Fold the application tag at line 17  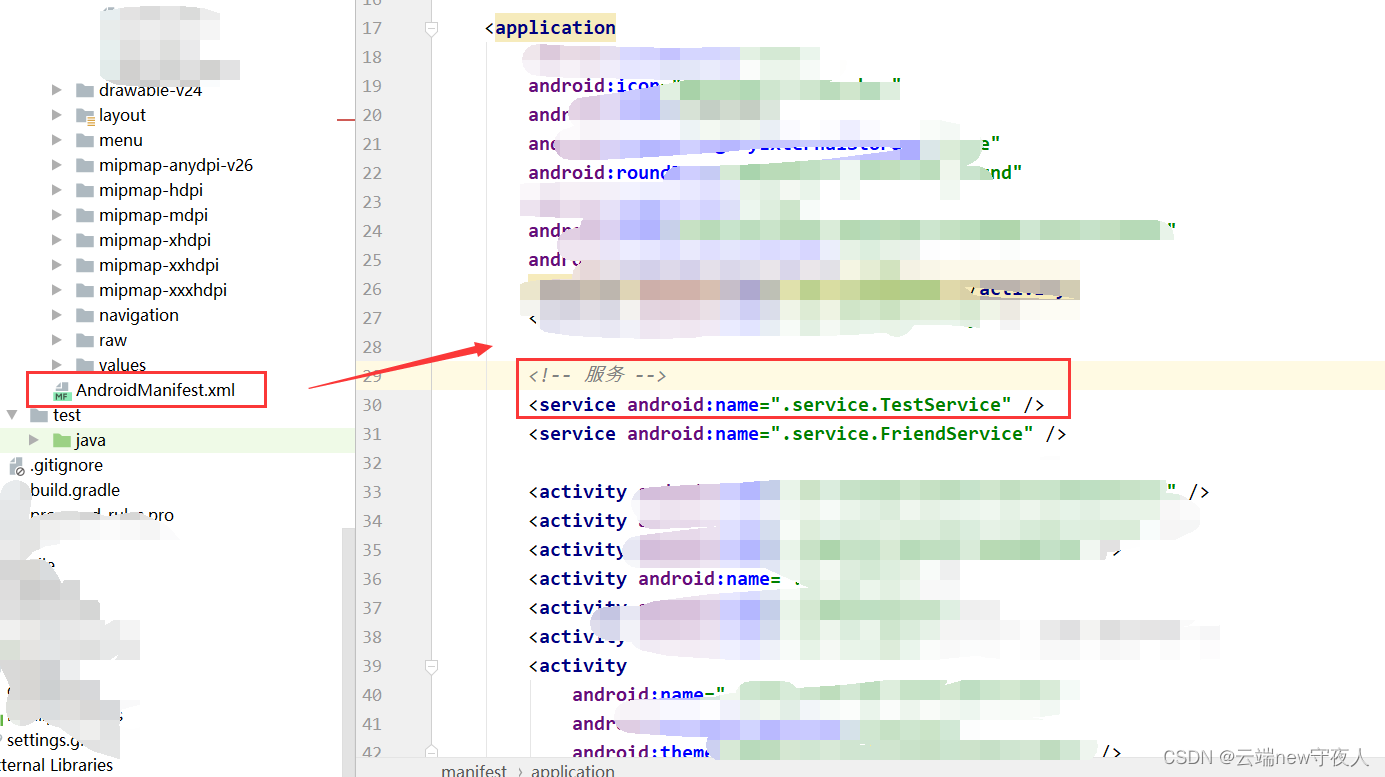[x=431, y=29]
